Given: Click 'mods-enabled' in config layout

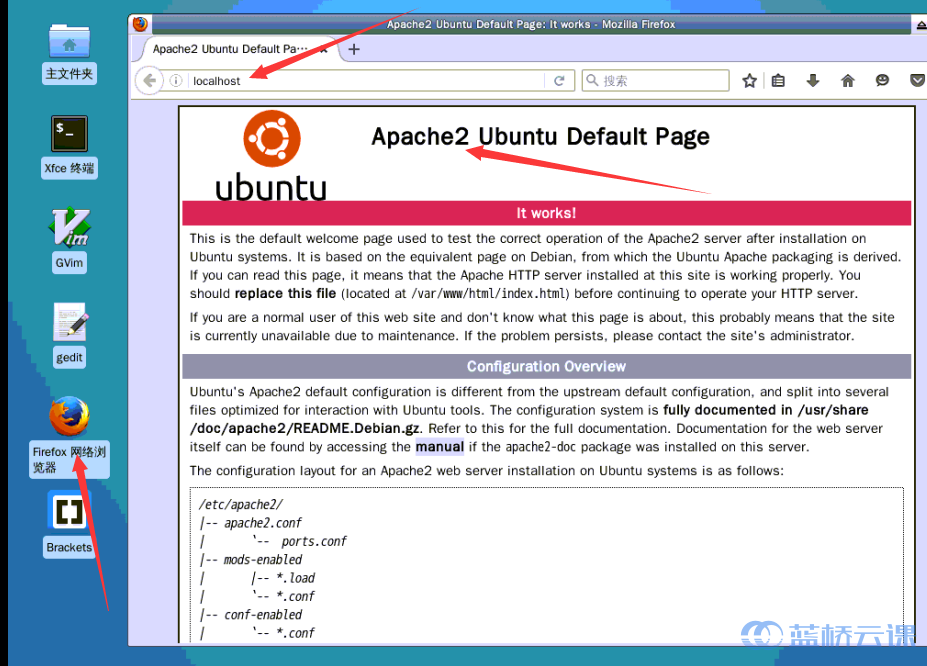Looking at the screenshot, I should [262, 560].
